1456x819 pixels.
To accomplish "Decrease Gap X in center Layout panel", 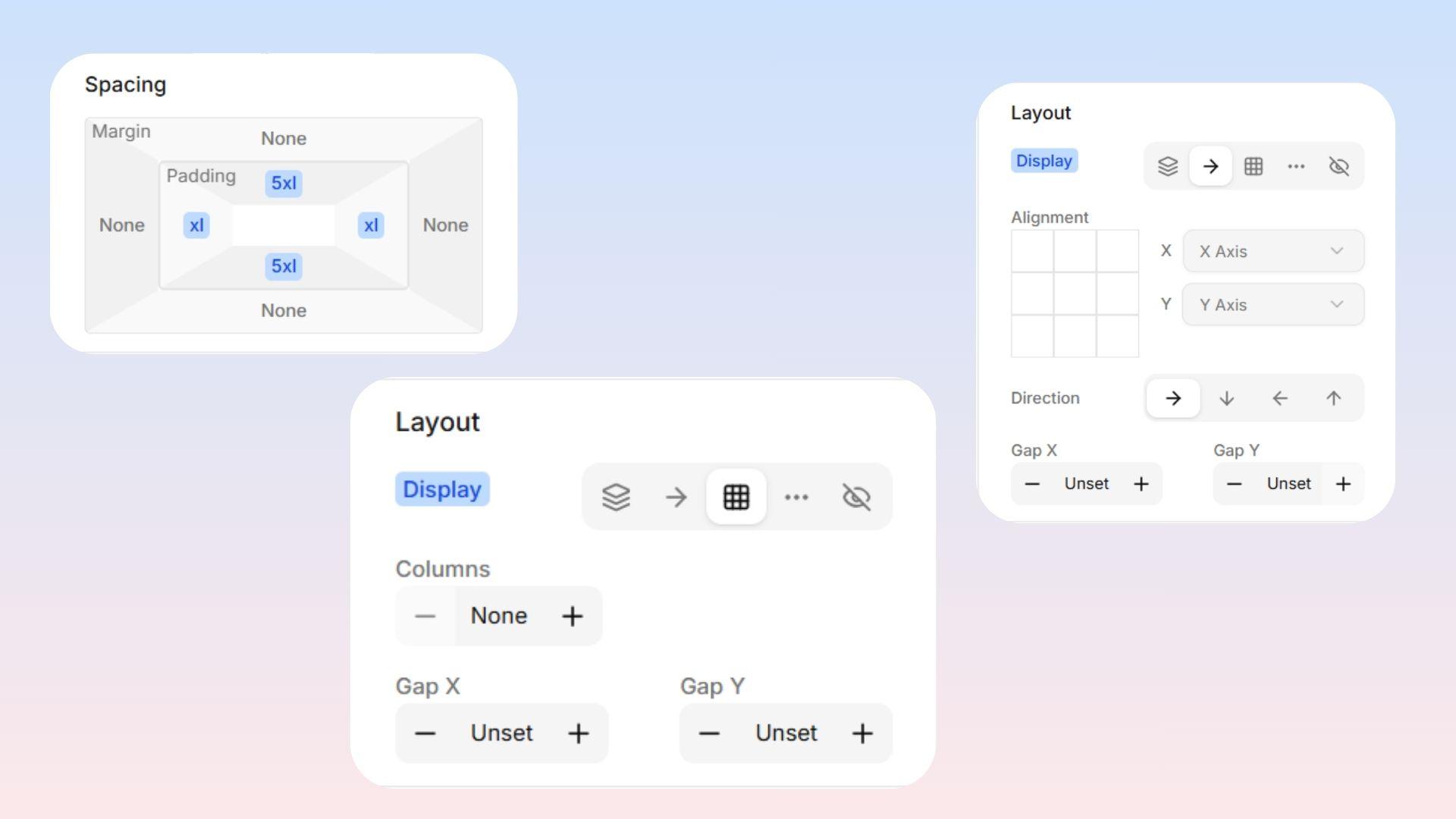I will tap(425, 733).
